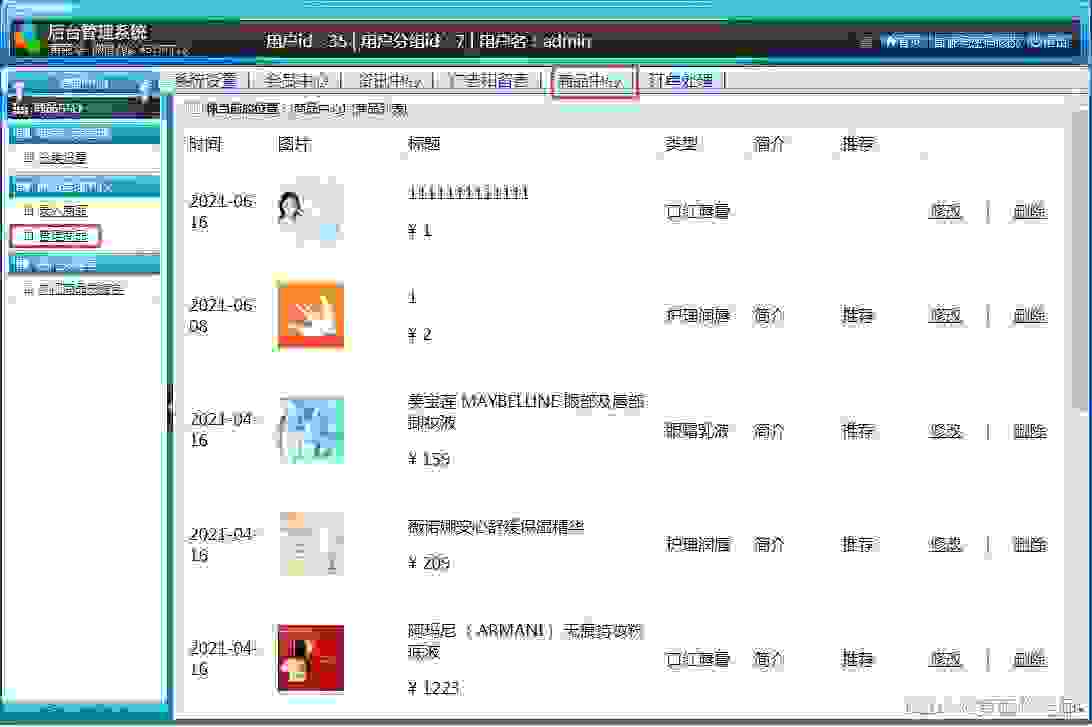This screenshot has width=1092, height=727.
Task: Collapse the first sidebar section header above 分类设置
Action: coord(84,132)
